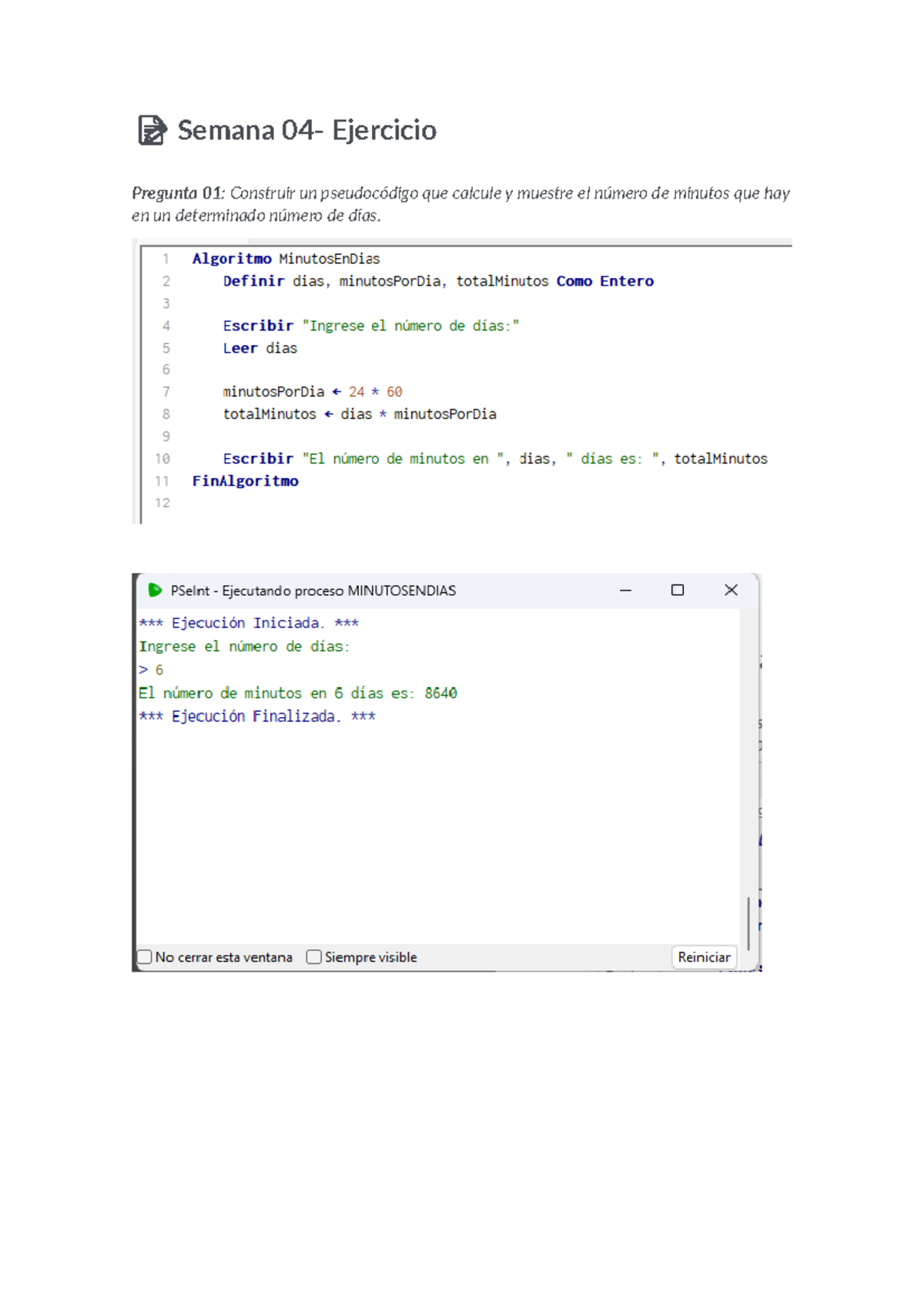Enable the 'No cerrar esta ventana' checkbox

coord(145,957)
